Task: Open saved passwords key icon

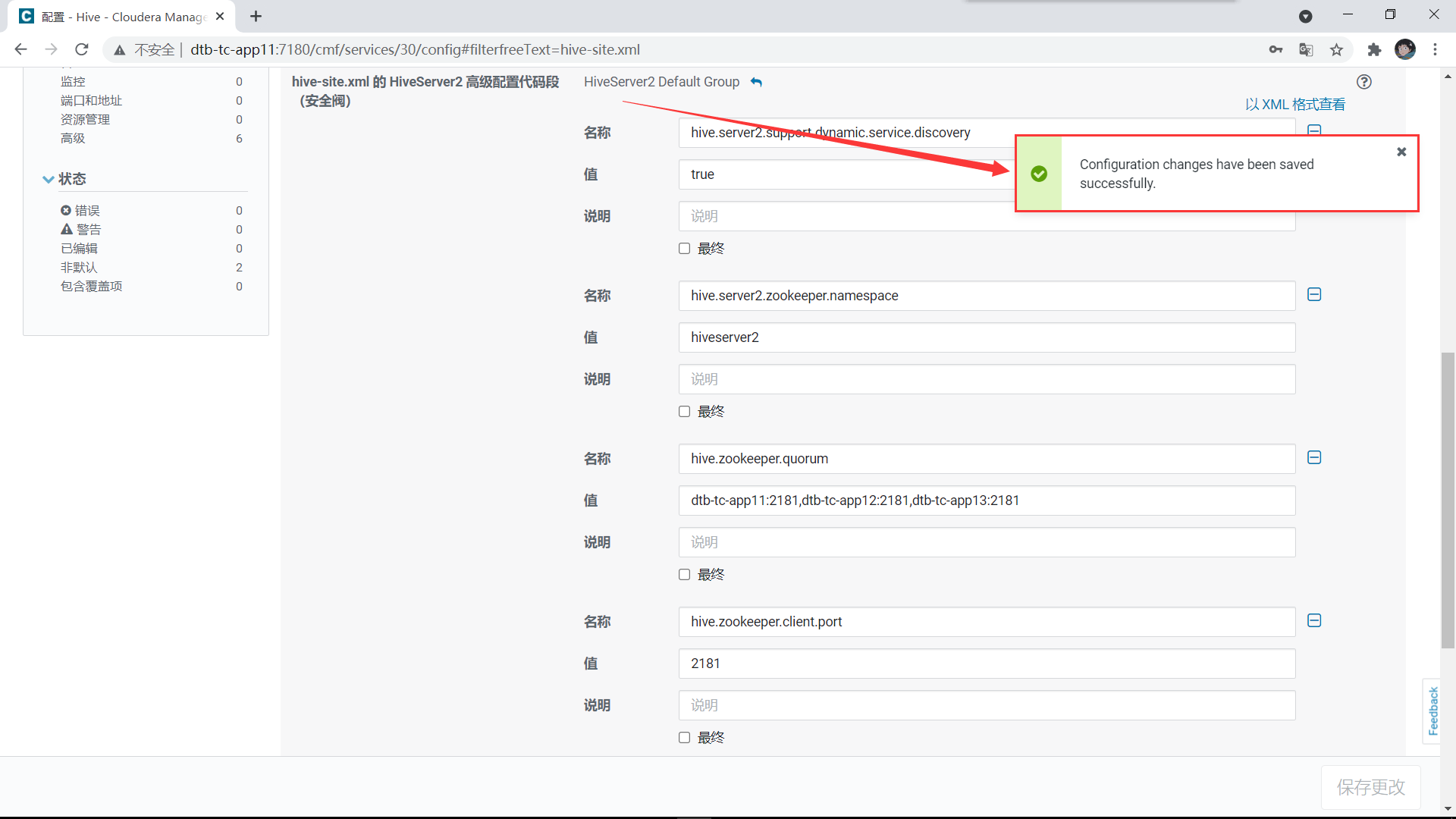Action: pos(1276,49)
